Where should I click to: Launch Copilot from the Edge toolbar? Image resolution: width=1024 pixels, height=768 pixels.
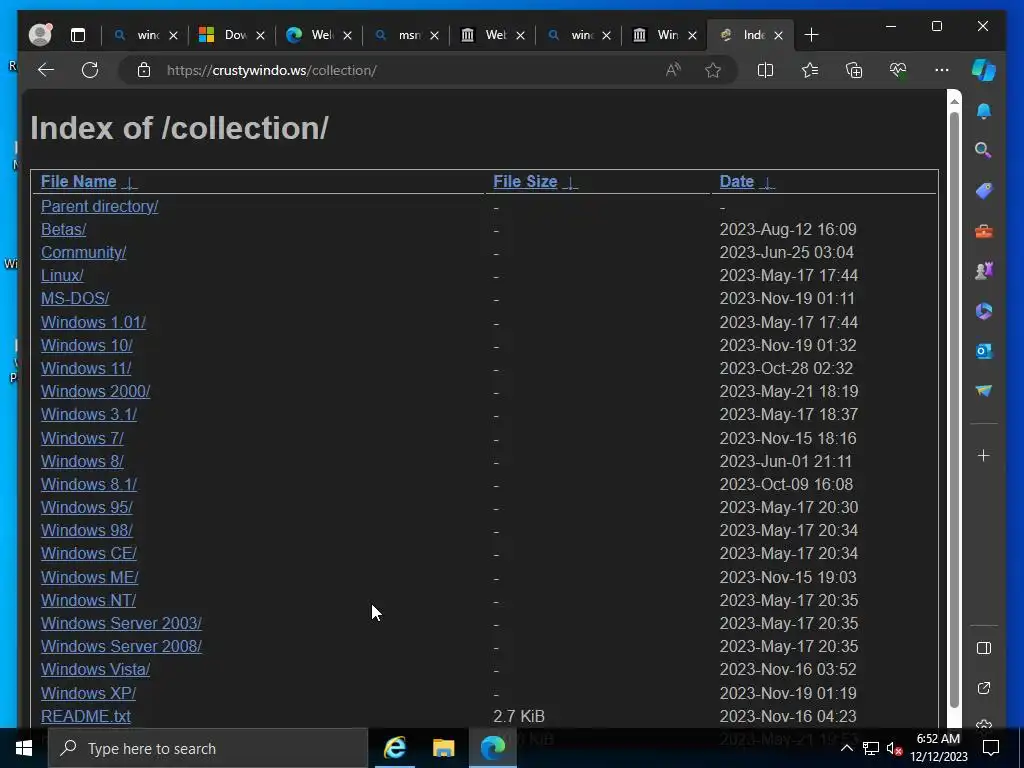pos(984,70)
